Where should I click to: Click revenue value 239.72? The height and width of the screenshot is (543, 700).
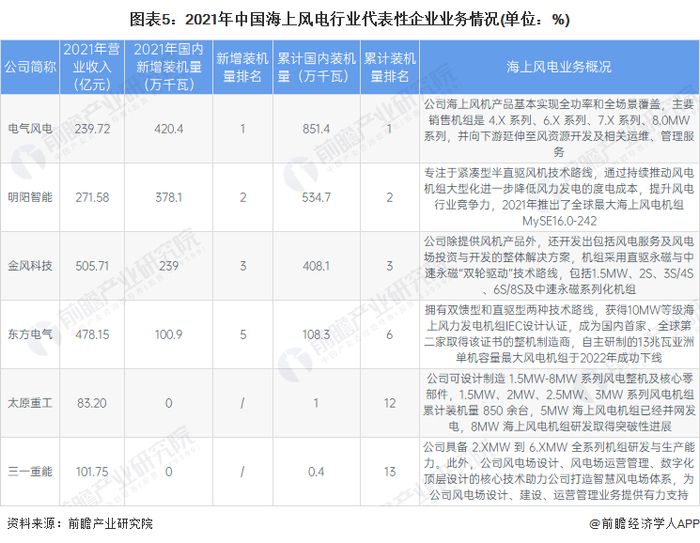(92, 129)
